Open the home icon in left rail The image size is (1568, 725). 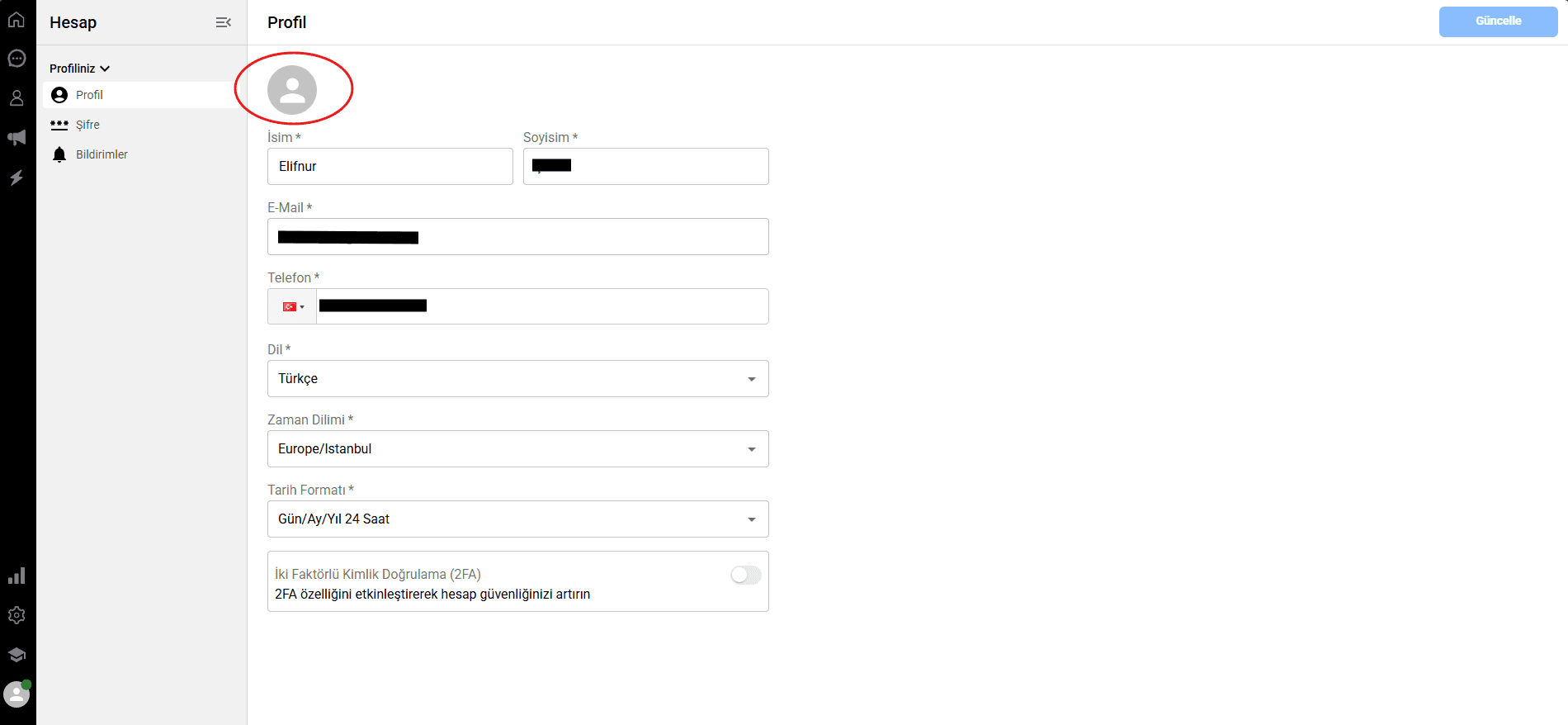coord(17,19)
